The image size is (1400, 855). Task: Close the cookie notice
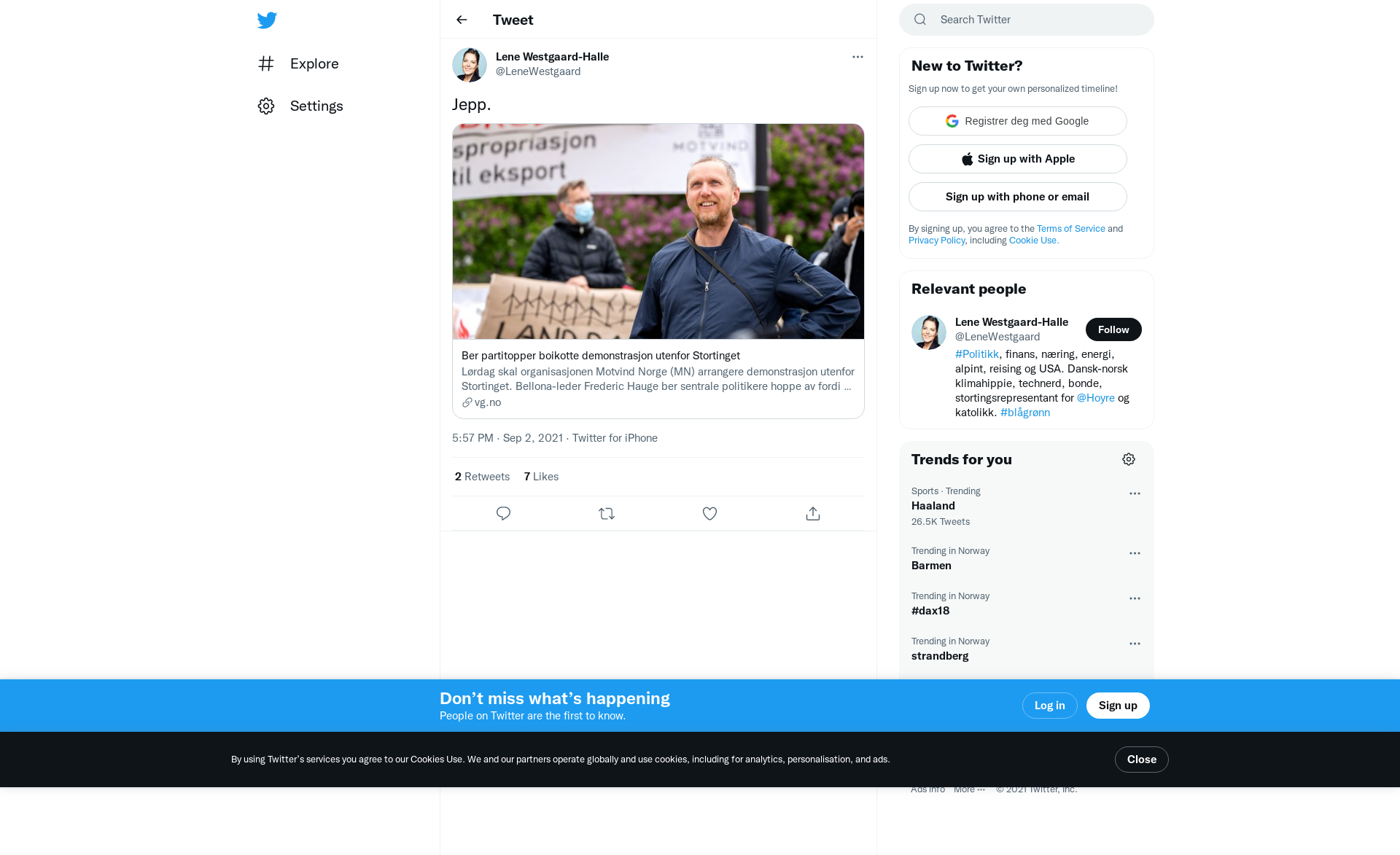pos(1142,760)
